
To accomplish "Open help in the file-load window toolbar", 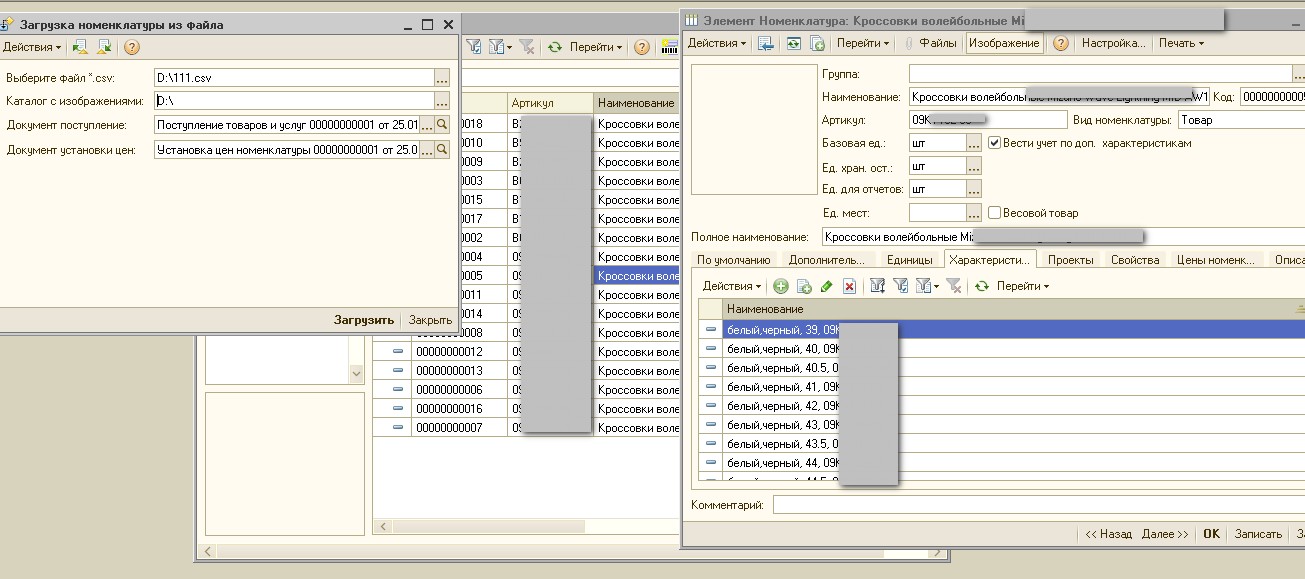I will coord(131,47).
